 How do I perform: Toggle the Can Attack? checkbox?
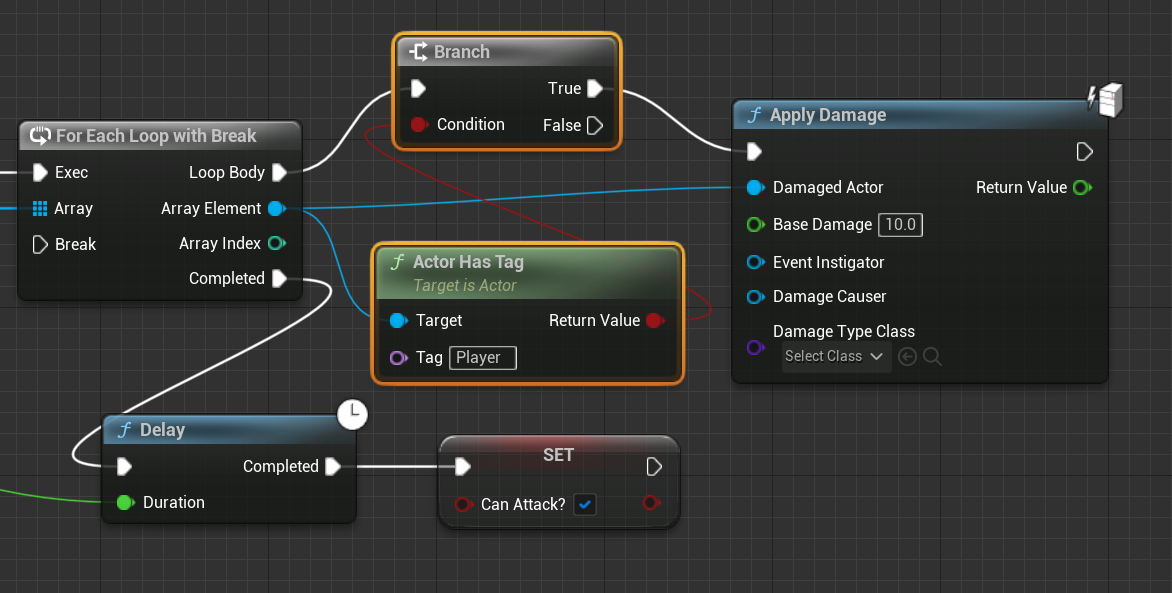point(585,505)
